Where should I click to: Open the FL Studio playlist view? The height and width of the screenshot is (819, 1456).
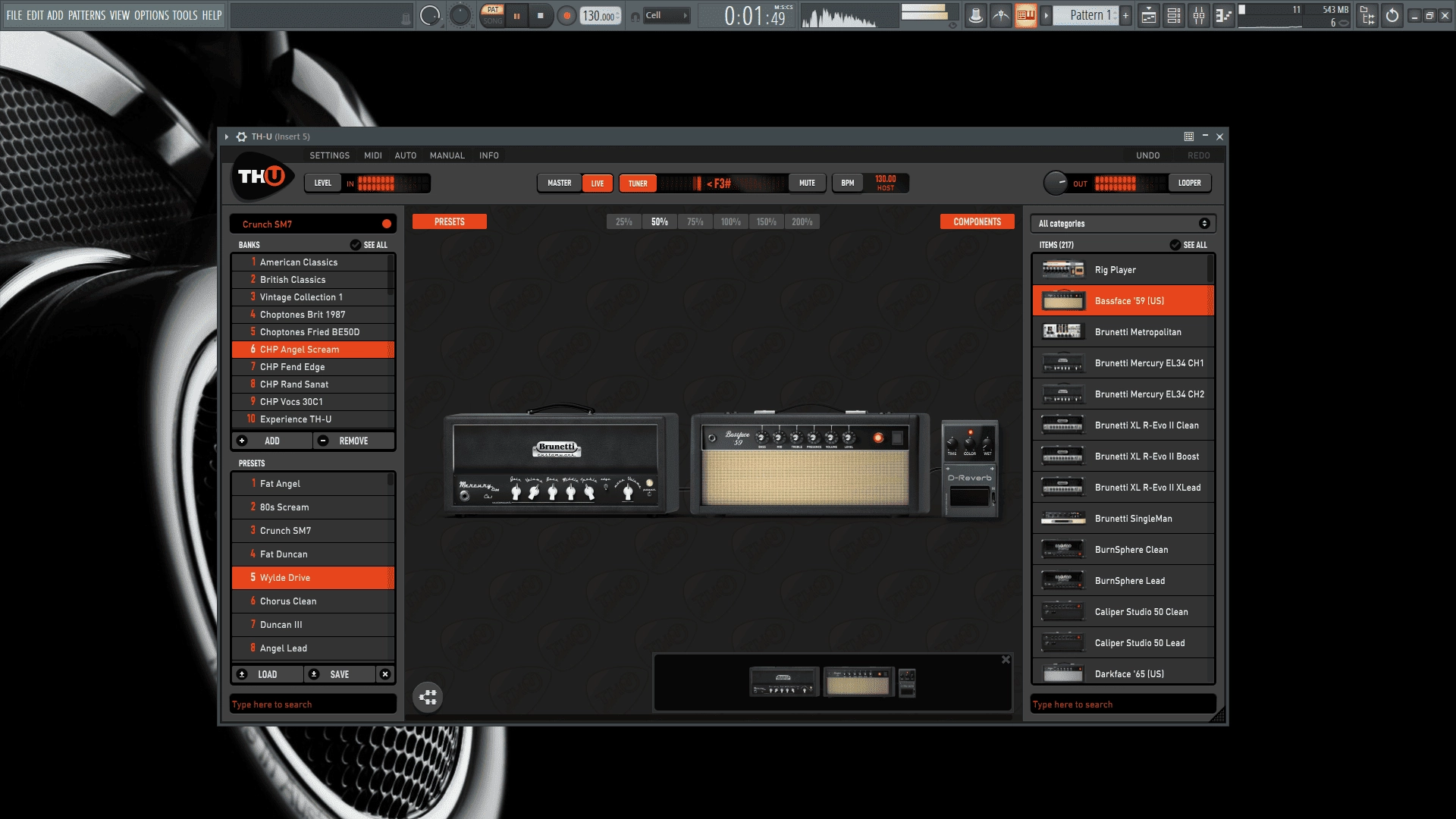tap(1149, 15)
